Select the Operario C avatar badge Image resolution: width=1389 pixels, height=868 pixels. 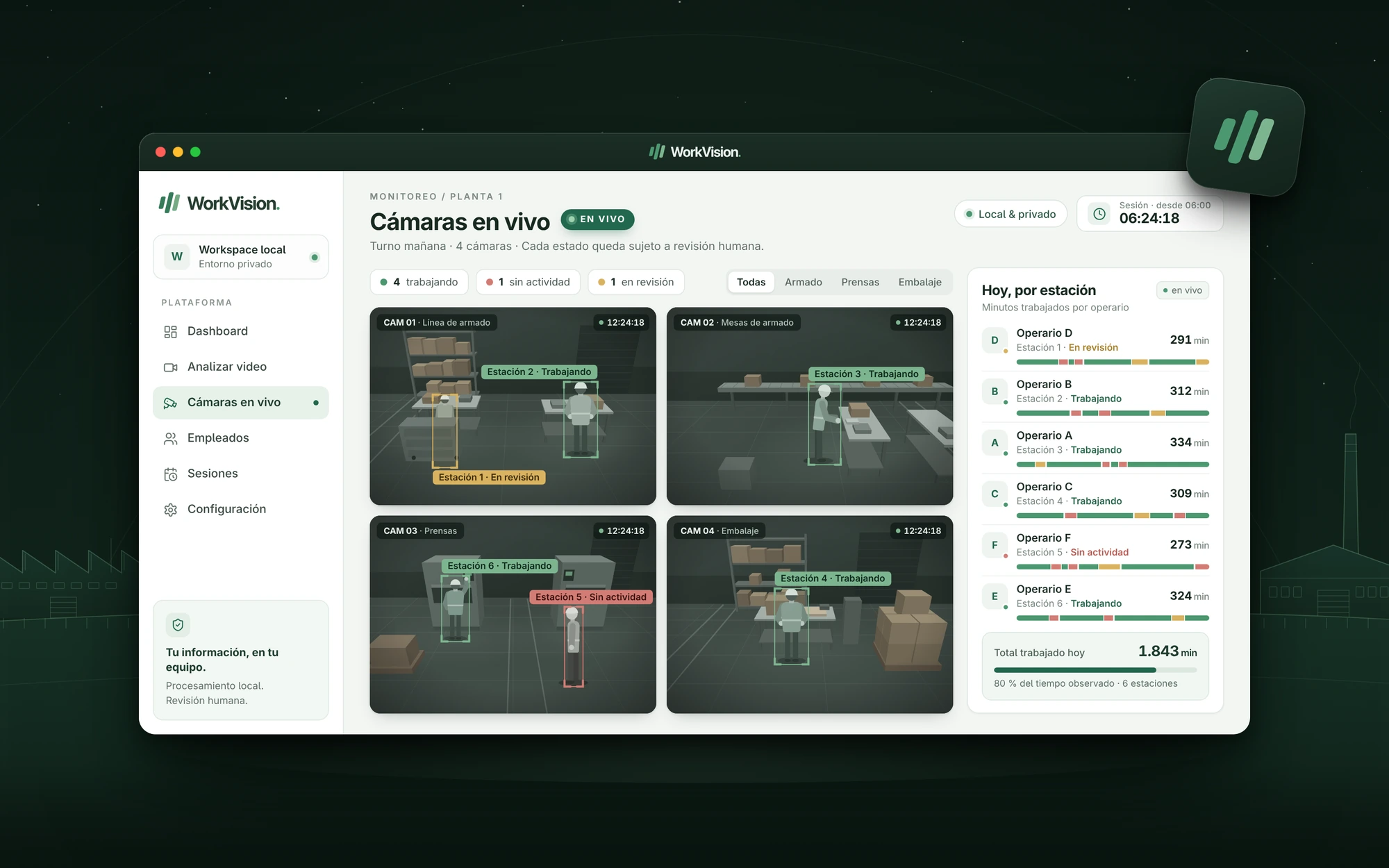[x=995, y=494]
